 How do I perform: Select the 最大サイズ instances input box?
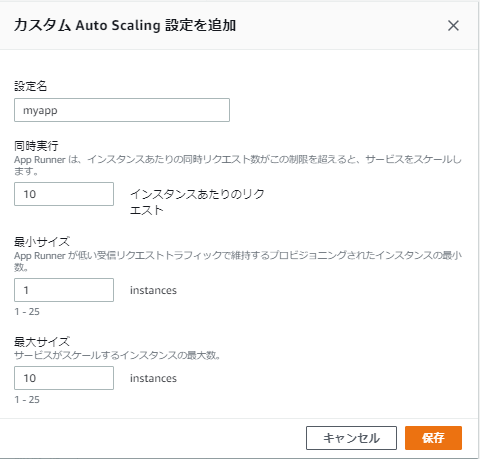coord(64,378)
